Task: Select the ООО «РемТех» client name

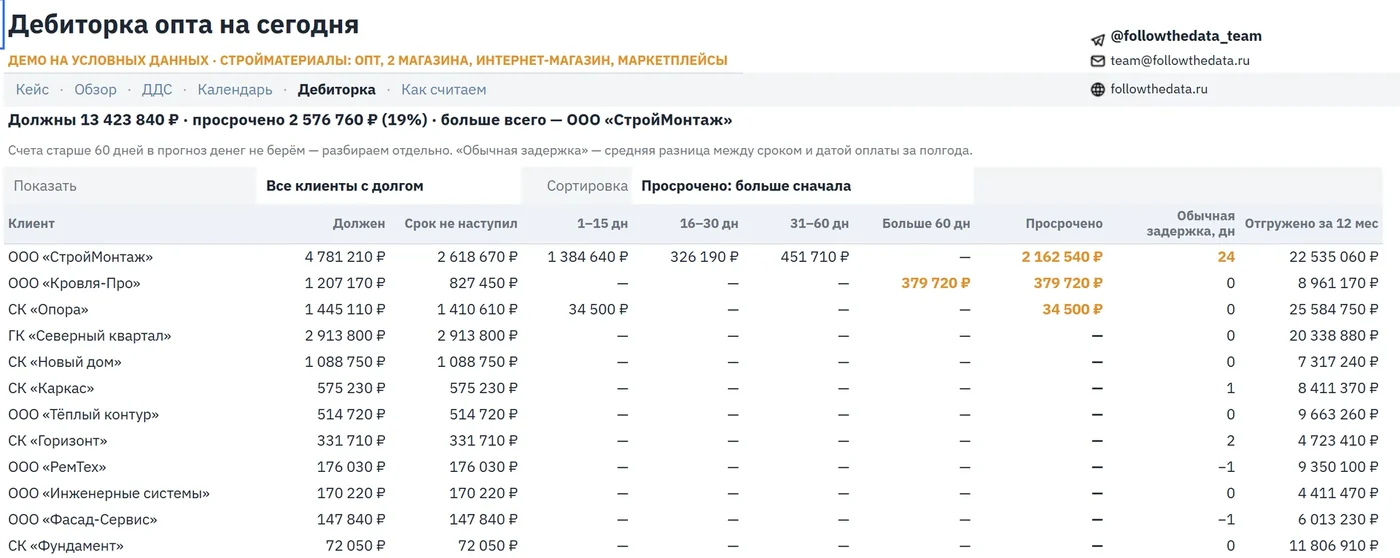Action: click(57, 467)
